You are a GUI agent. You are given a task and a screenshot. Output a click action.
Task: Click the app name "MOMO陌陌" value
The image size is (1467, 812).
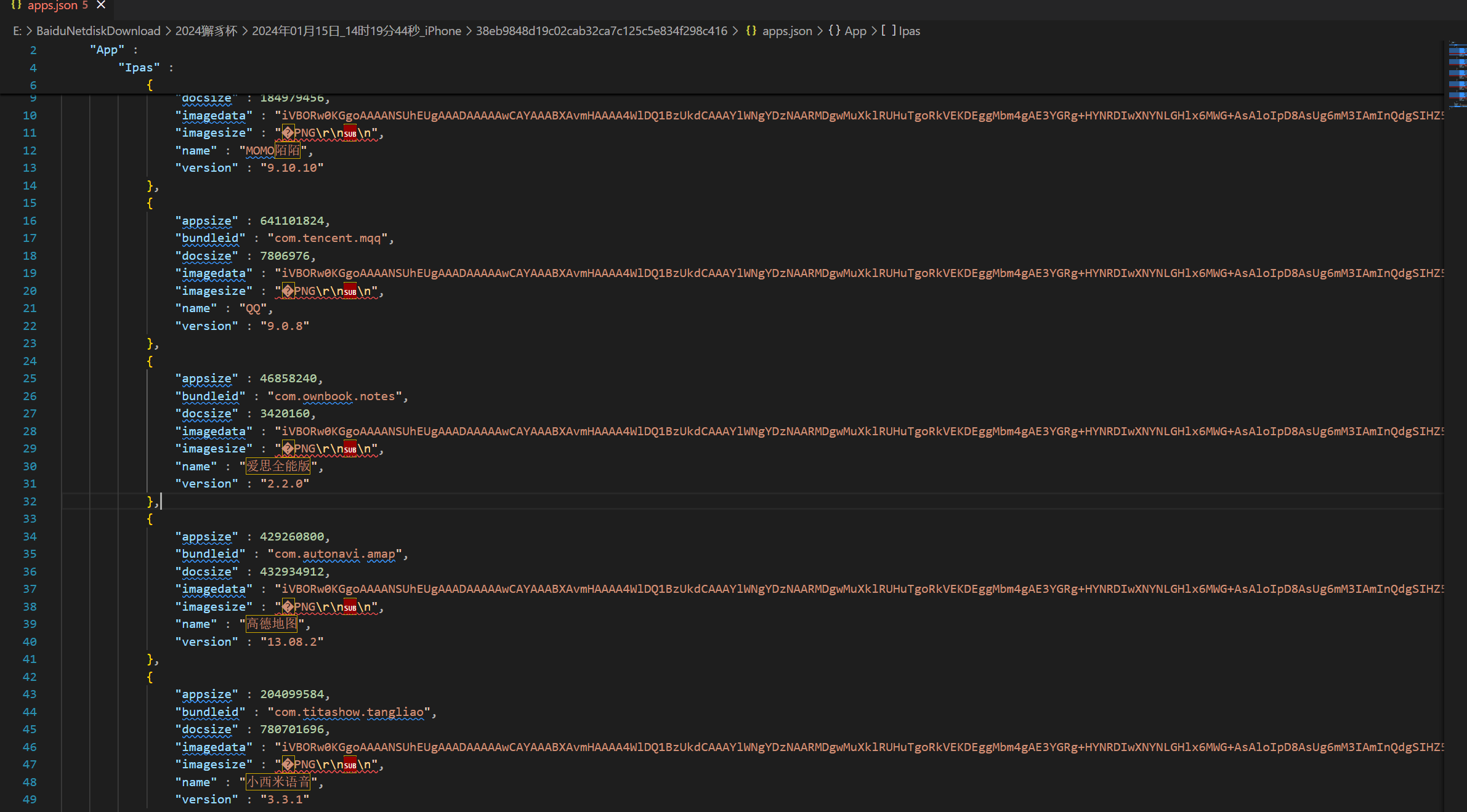273,151
